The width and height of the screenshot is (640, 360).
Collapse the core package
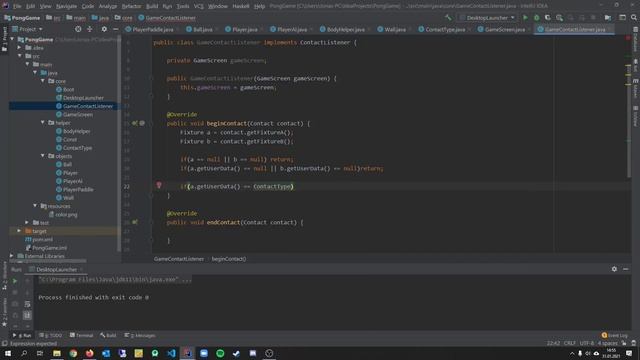coord(43,81)
